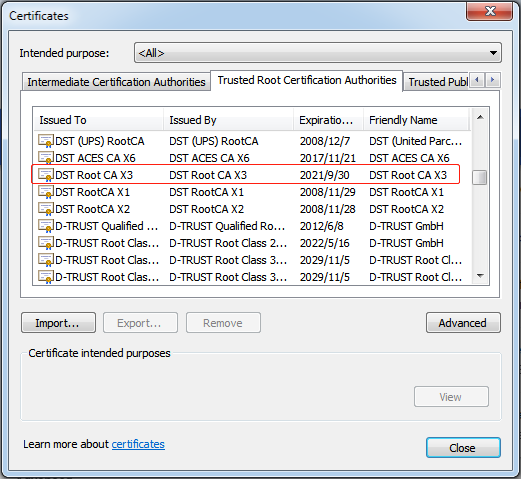
Task: Click expiration date 2008/12/7
Action: (x=325, y=141)
